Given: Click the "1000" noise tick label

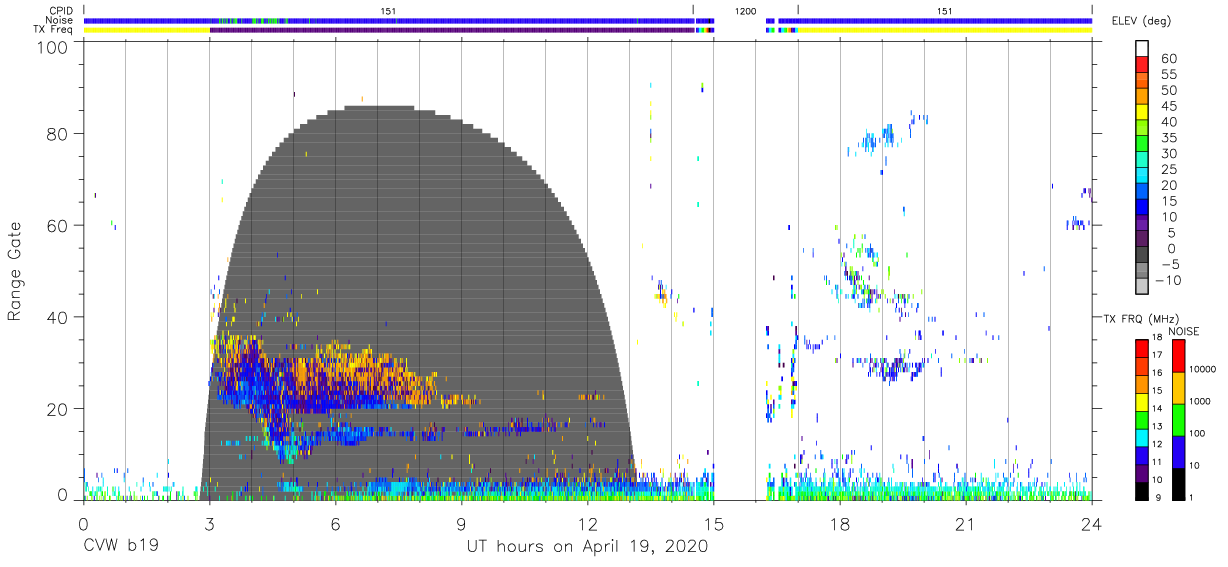Looking at the screenshot, I should [x=1202, y=400].
